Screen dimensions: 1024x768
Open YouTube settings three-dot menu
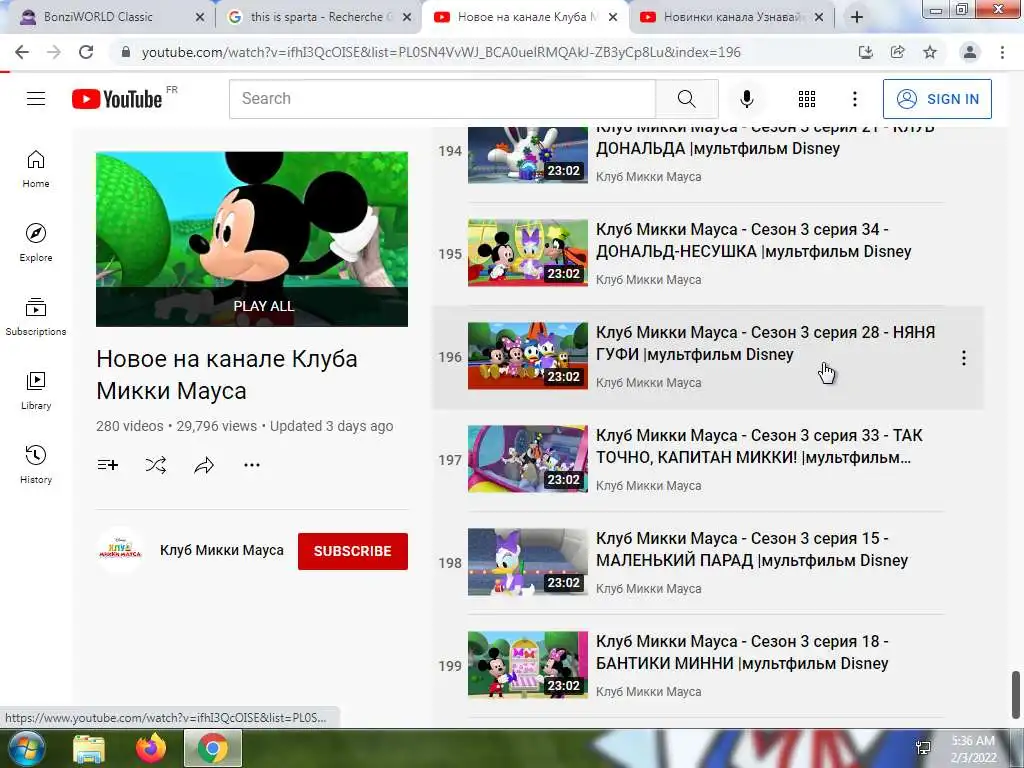tap(854, 99)
